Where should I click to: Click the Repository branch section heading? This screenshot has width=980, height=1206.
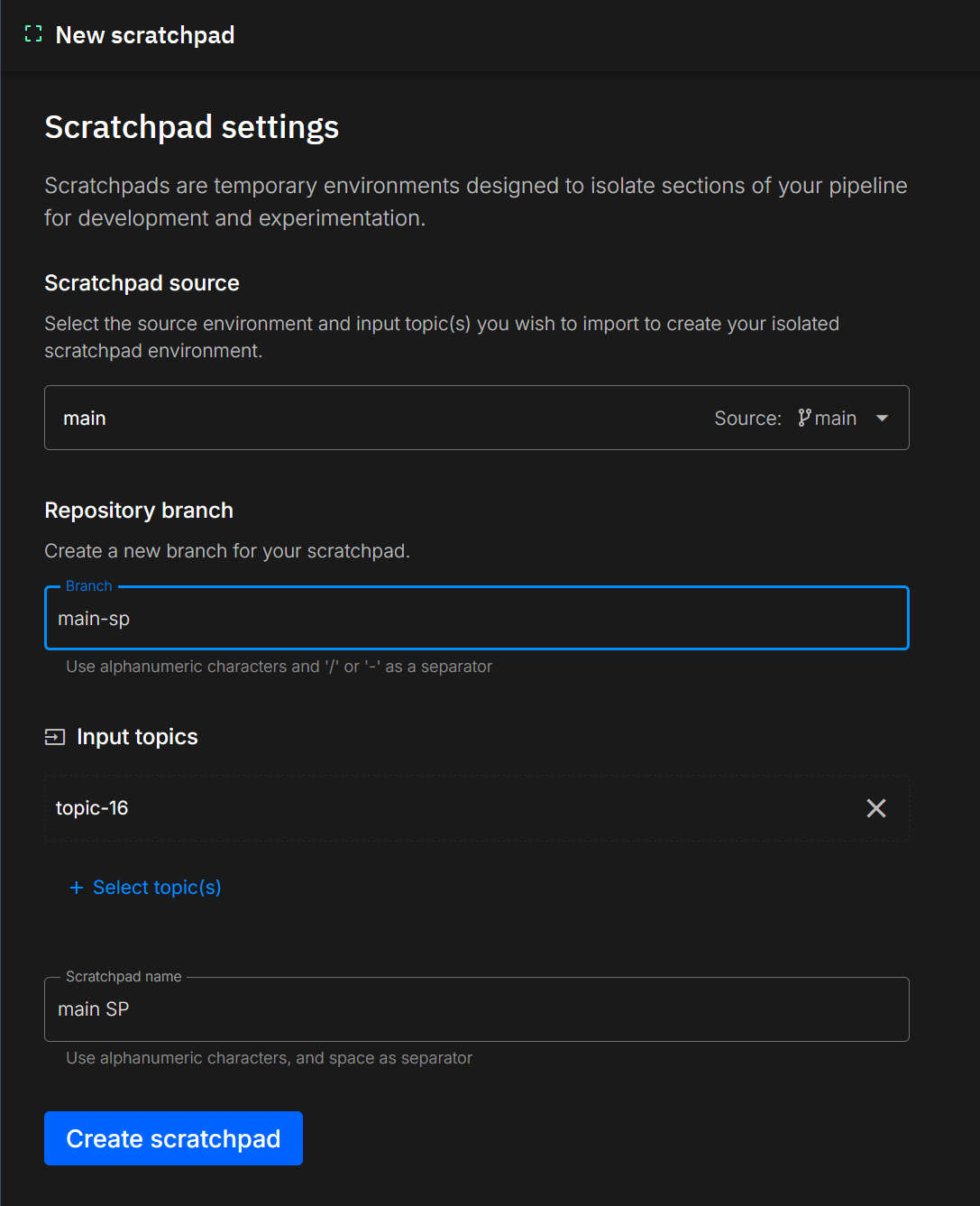(139, 511)
